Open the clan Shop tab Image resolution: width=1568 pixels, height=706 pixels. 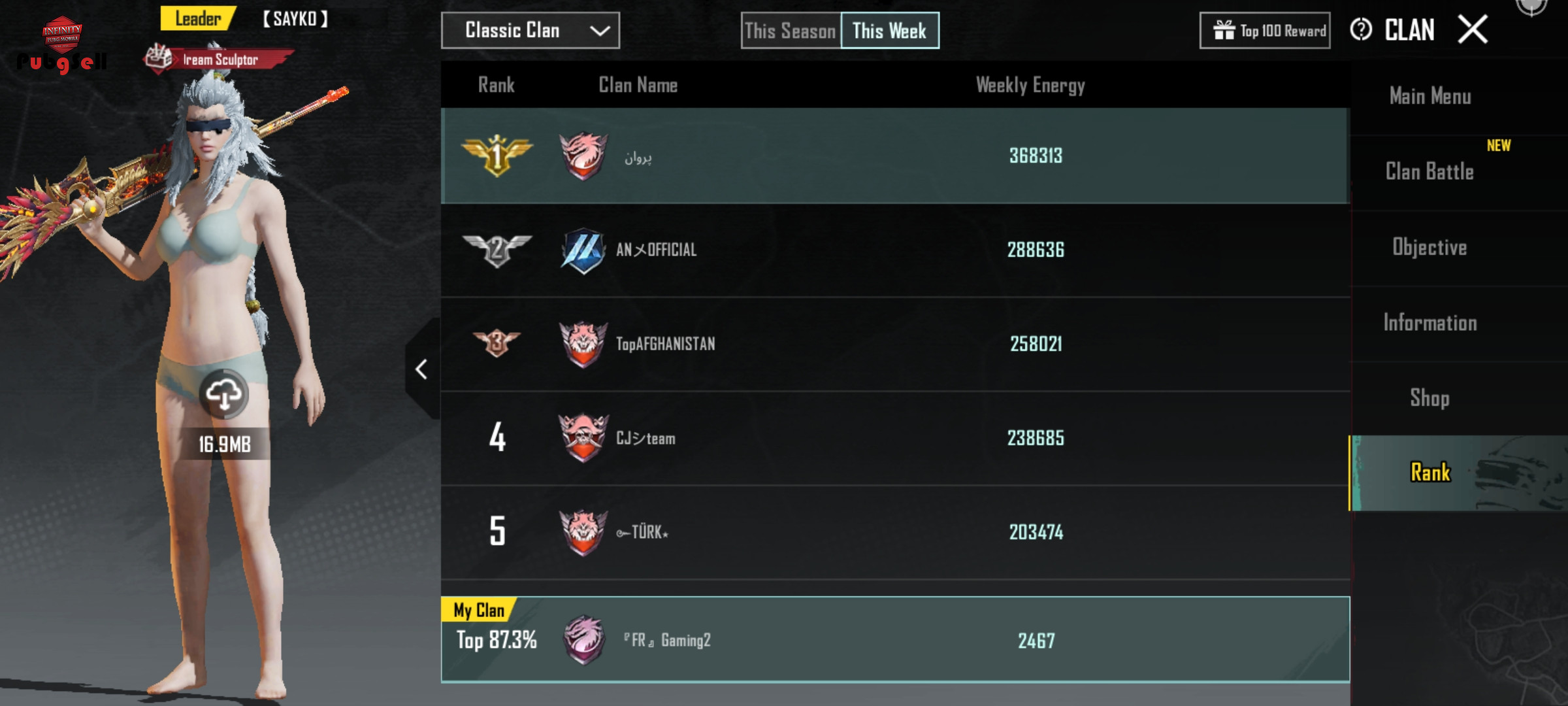click(x=1429, y=398)
